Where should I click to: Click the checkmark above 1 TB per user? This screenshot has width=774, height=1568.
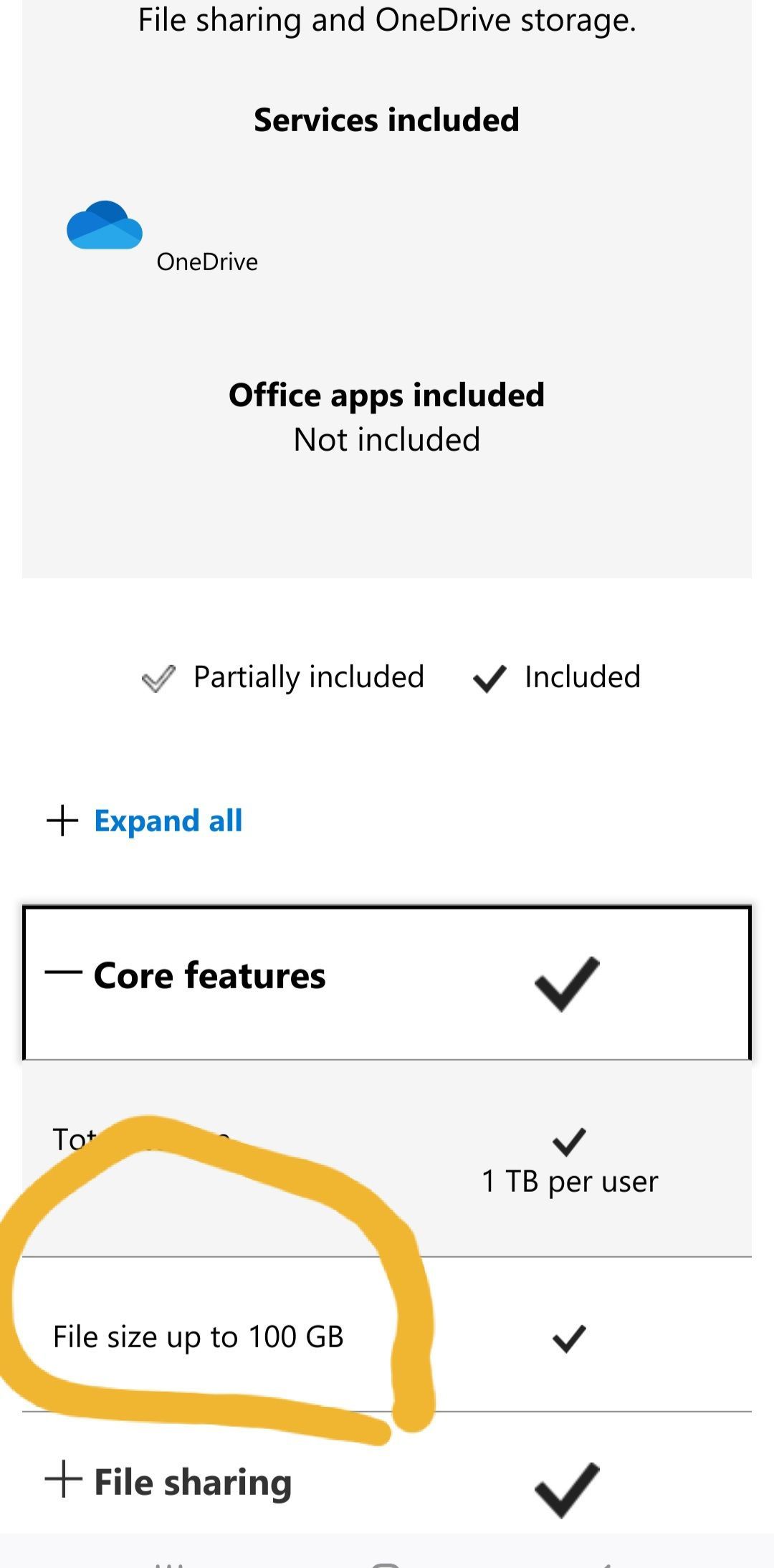click(570, 1142)
